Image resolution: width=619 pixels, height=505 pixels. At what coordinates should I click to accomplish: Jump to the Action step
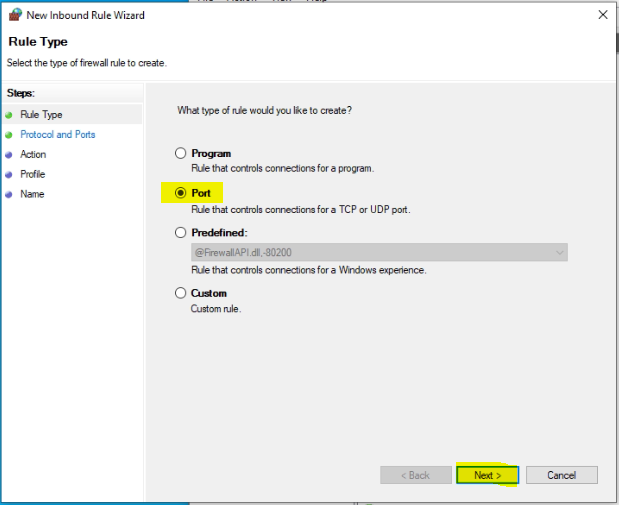33,154
